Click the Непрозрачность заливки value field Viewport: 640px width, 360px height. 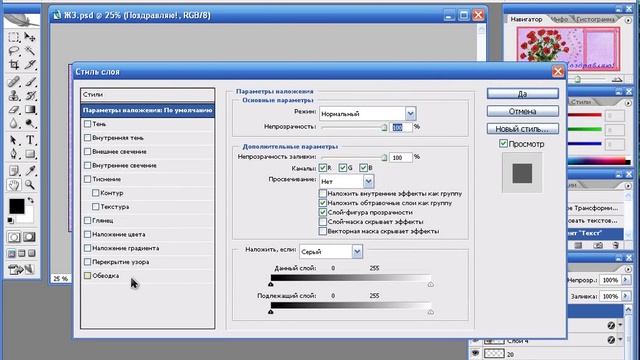(x=401, y=157)
